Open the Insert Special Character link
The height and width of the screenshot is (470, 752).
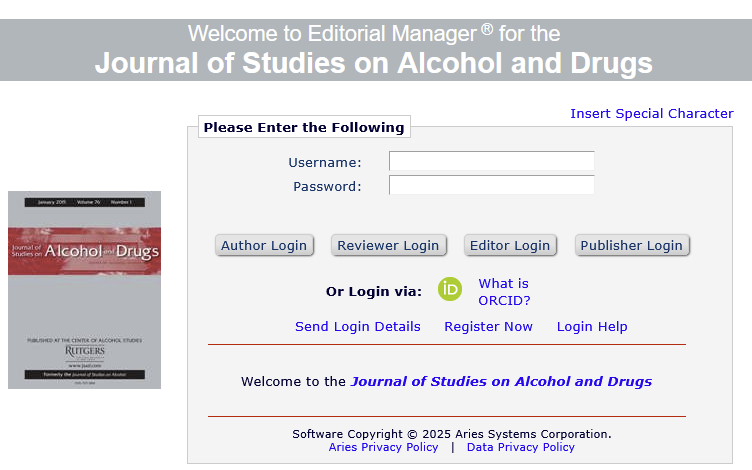point(651,114)
